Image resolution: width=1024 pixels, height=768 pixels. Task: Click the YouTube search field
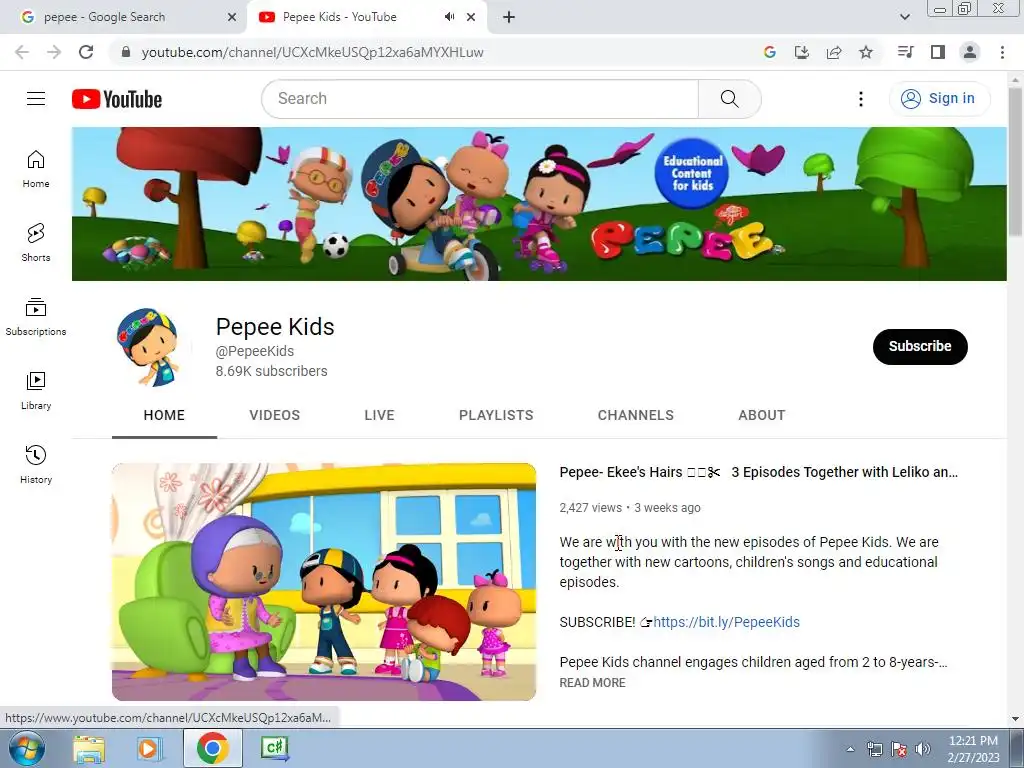pyautogui.click(x=480, y=99)
